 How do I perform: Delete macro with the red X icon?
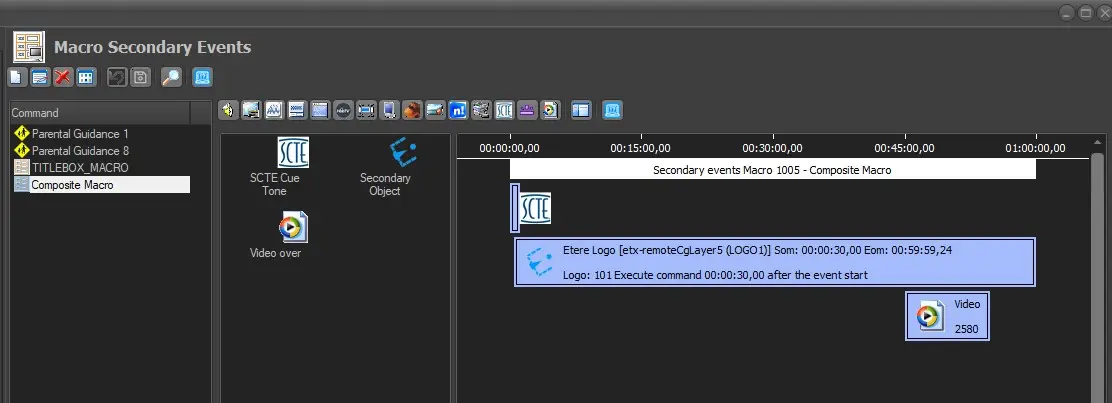coord(63,77)
